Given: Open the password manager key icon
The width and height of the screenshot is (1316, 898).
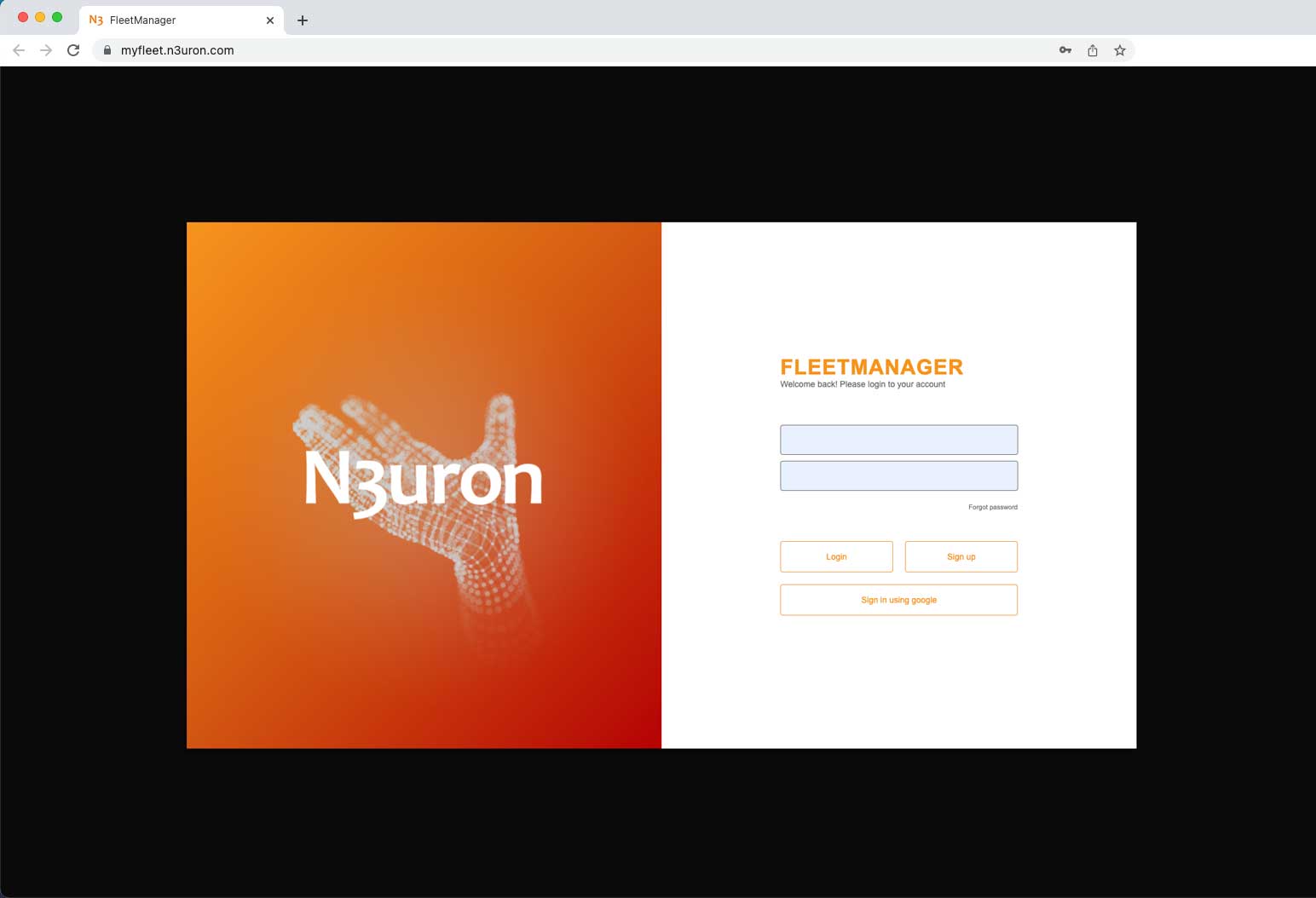Looking at the screenshot, I should point(1065,50).
